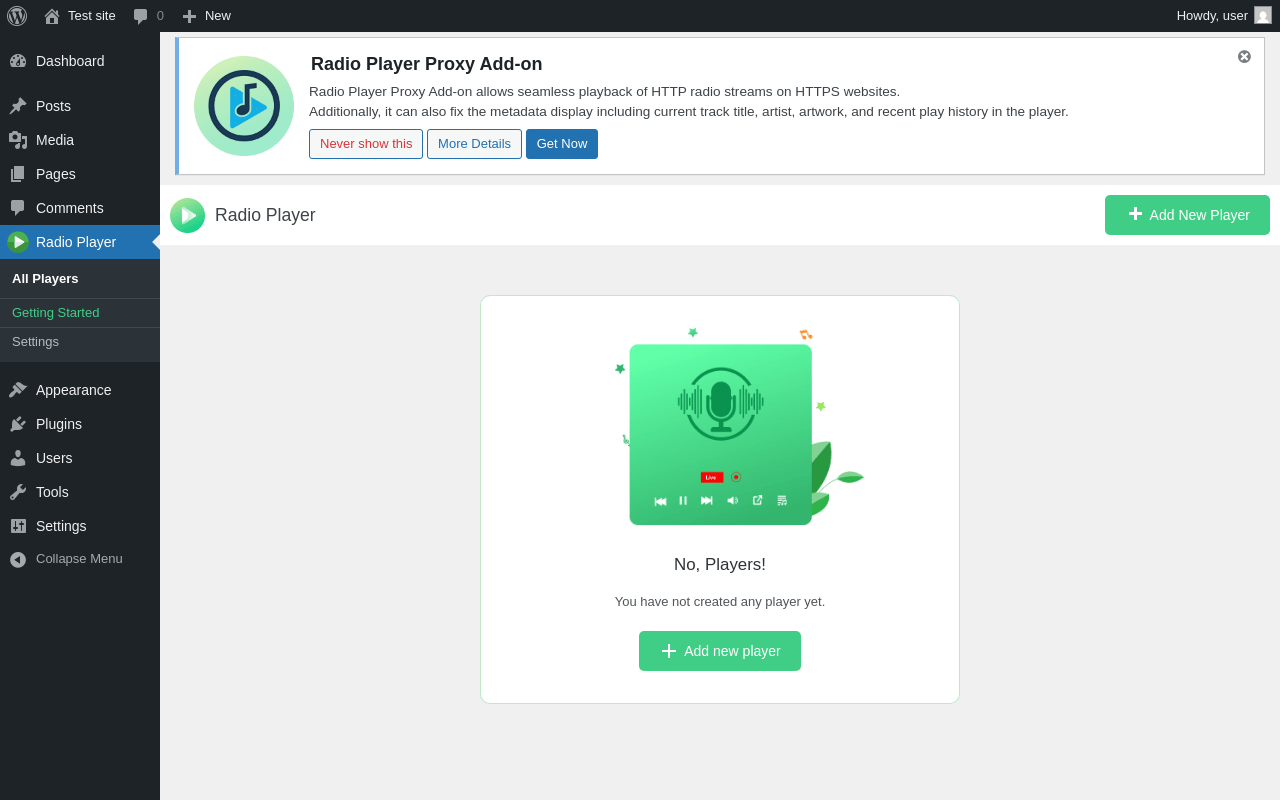The width and height of the screenshot is (1280, 800).
Task: Click the Radio Player header logo
Action: (x=187, y=215)
